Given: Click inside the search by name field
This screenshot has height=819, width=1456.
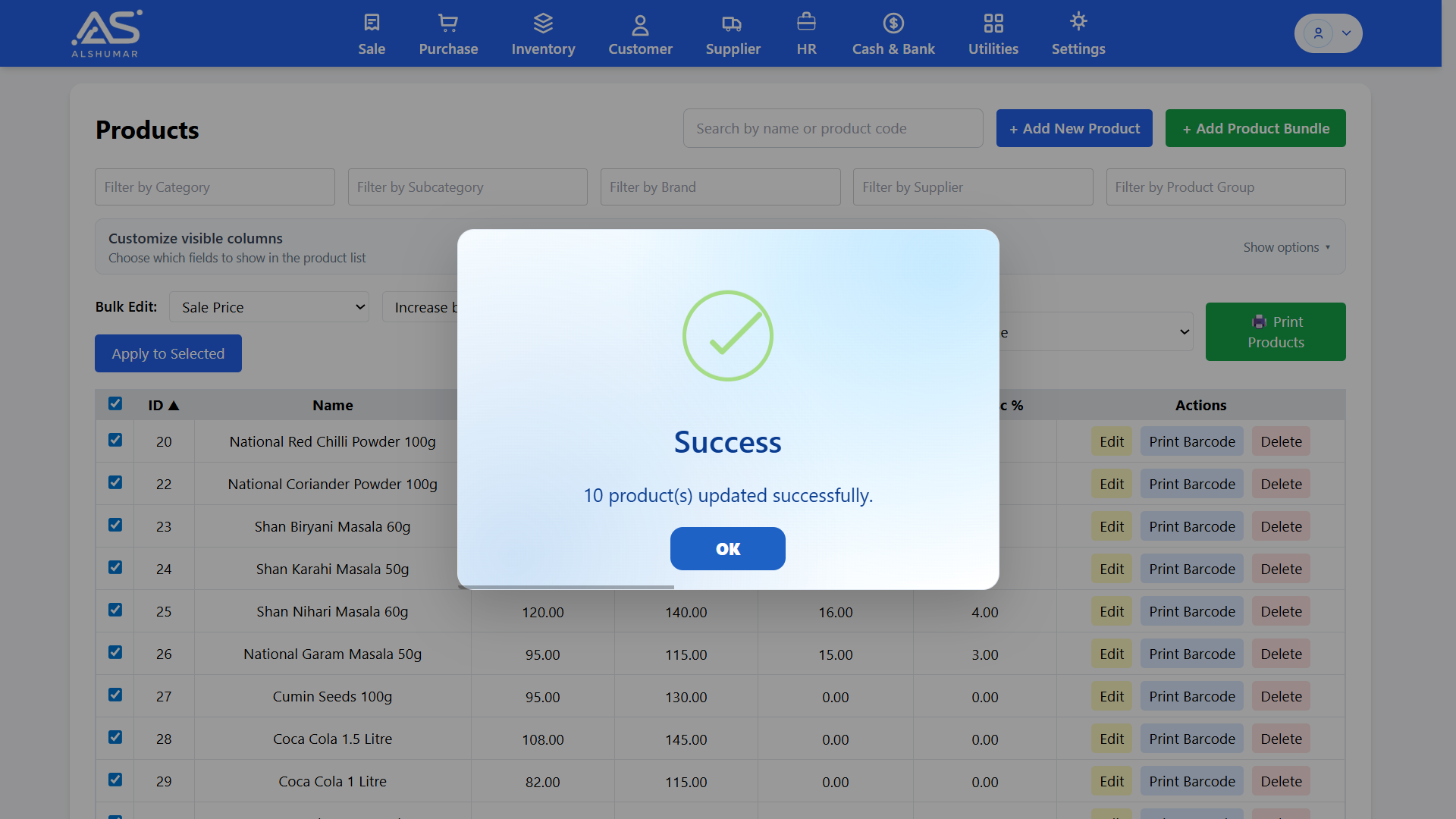Looking at the screenshot, I should click(833, 128).
